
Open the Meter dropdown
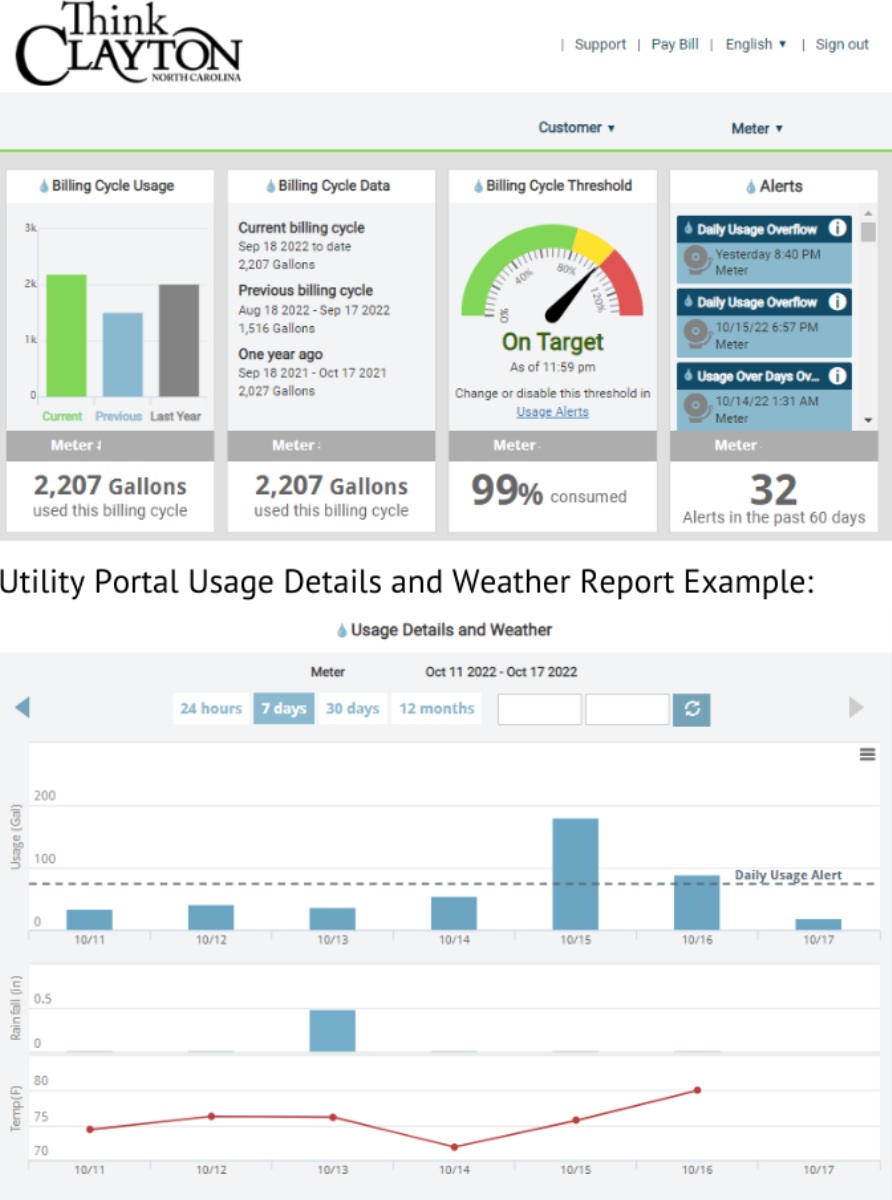pos(756,128)
